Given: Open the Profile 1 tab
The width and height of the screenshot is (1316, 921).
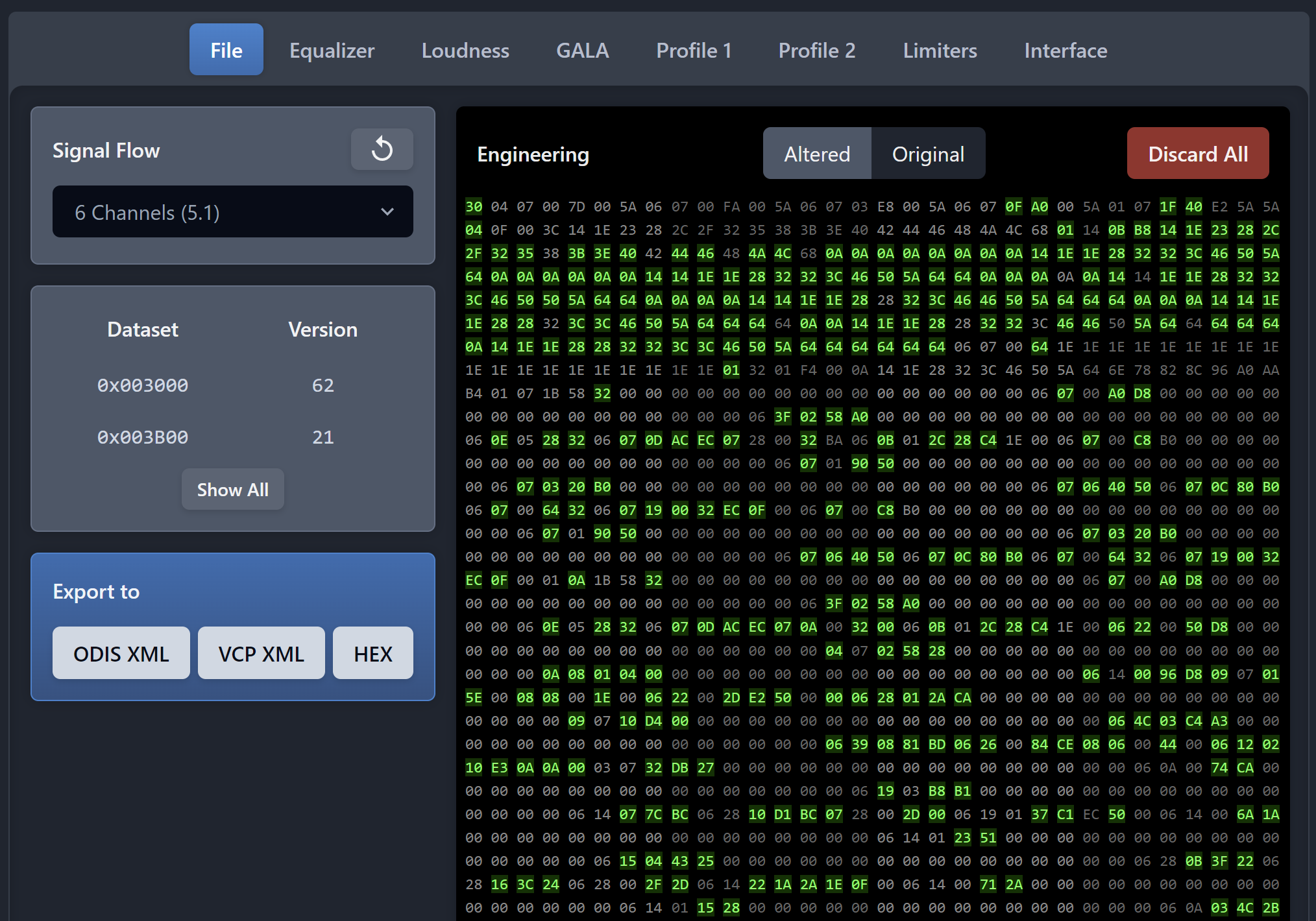Looking at the screenshot, I should click(693, 50).
